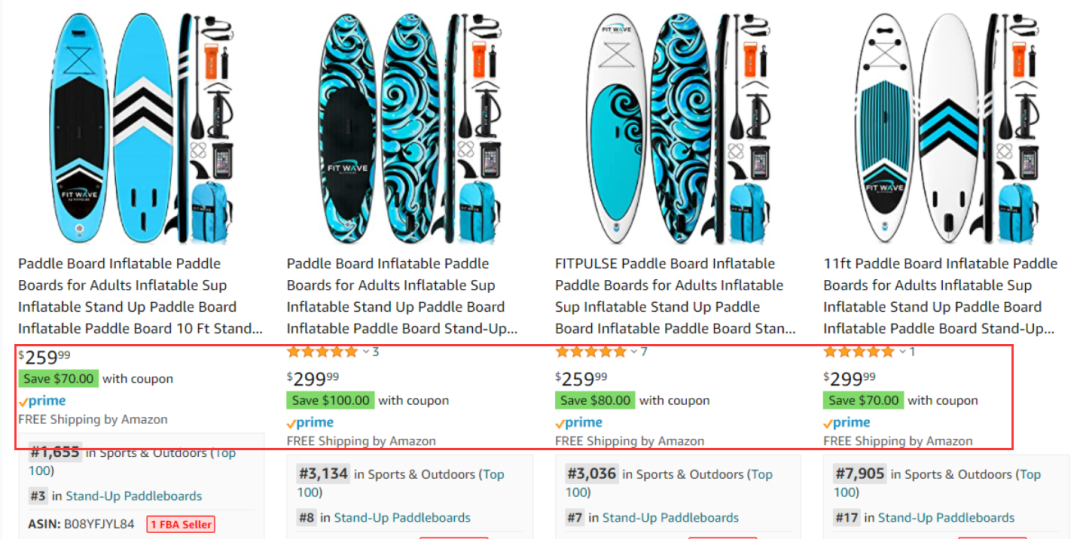Open the rating breakdown arrow beside 7 reviews

click(x=634, y=352)
